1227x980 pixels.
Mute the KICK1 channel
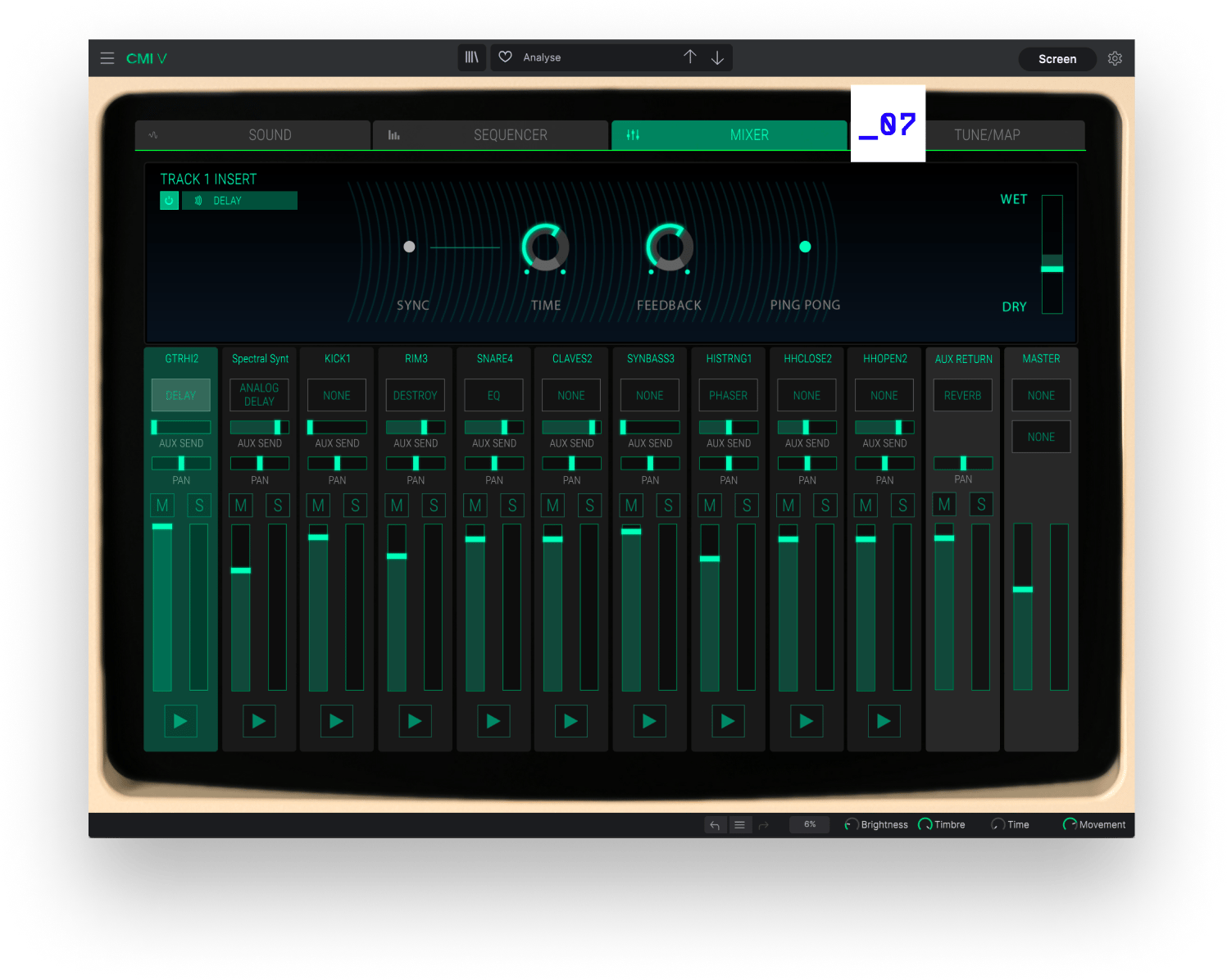point(318,506)
